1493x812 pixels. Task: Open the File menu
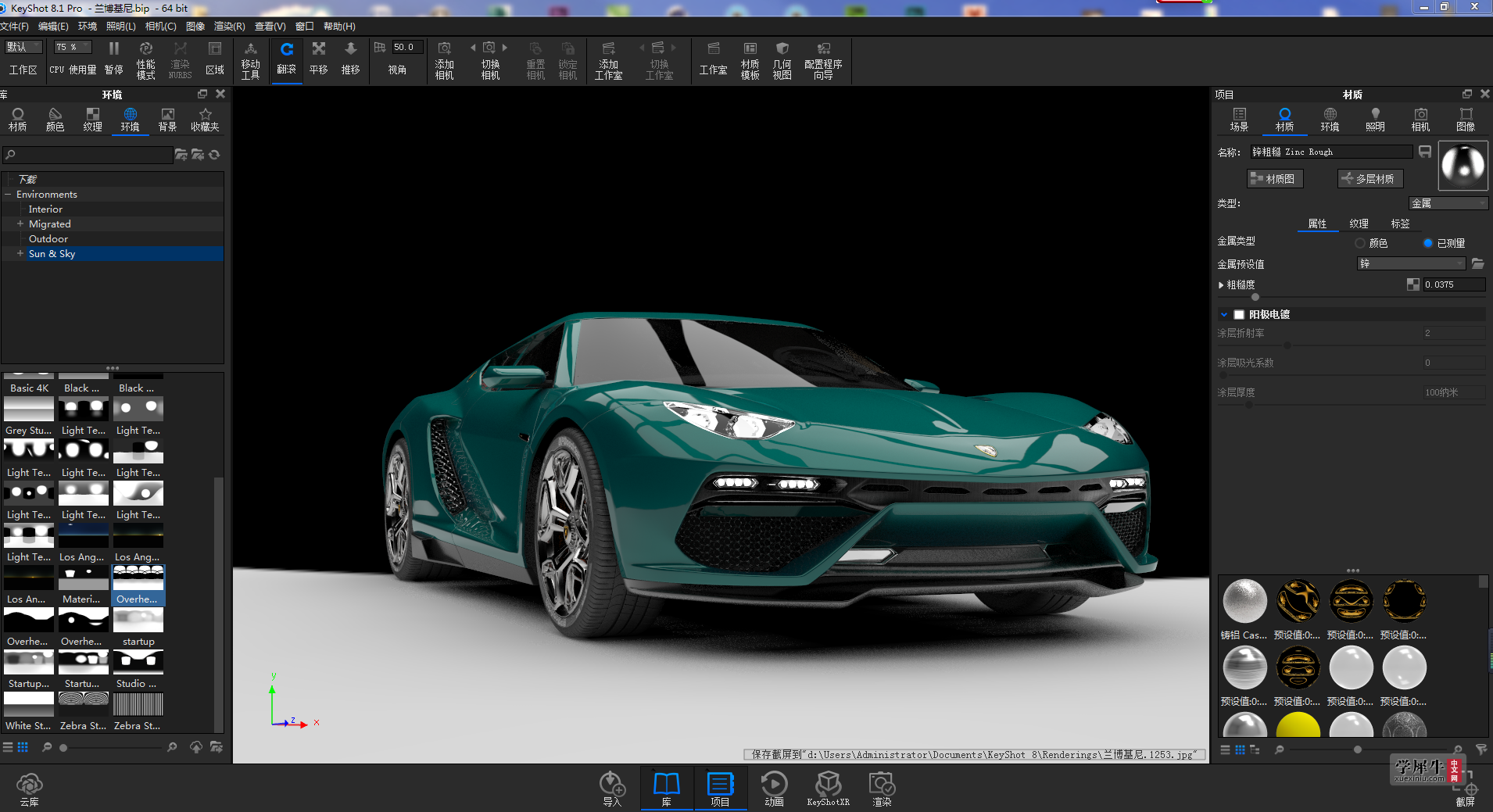click(x=15, y=27)
